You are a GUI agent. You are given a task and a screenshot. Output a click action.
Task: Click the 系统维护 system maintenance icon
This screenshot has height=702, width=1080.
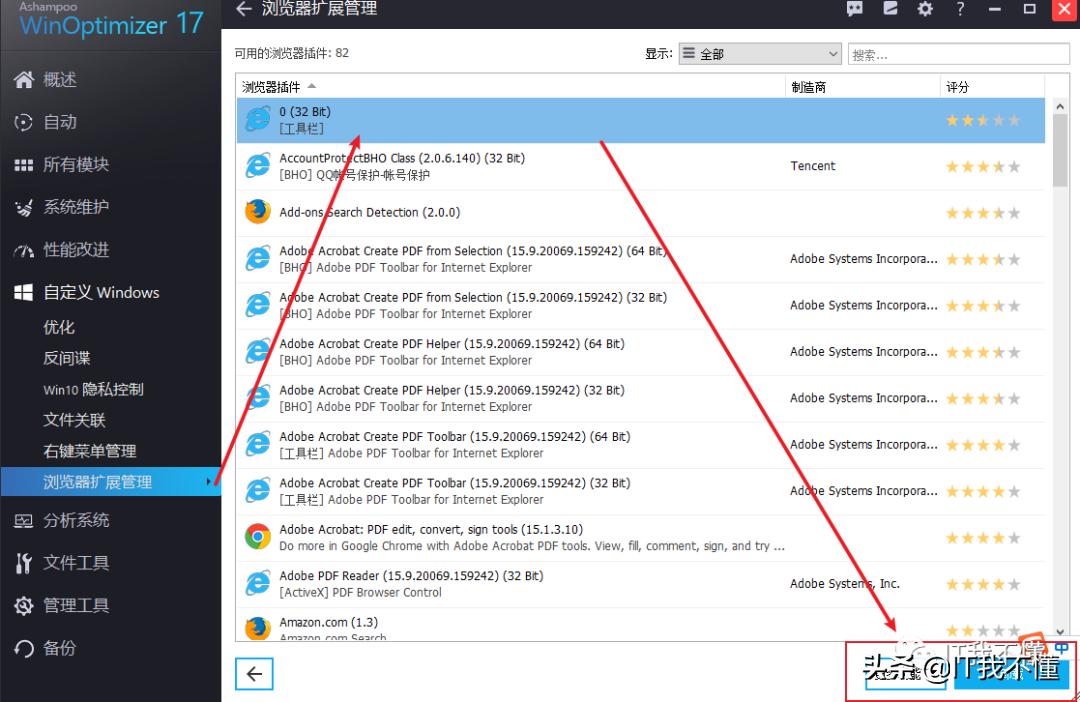[25, 207]
